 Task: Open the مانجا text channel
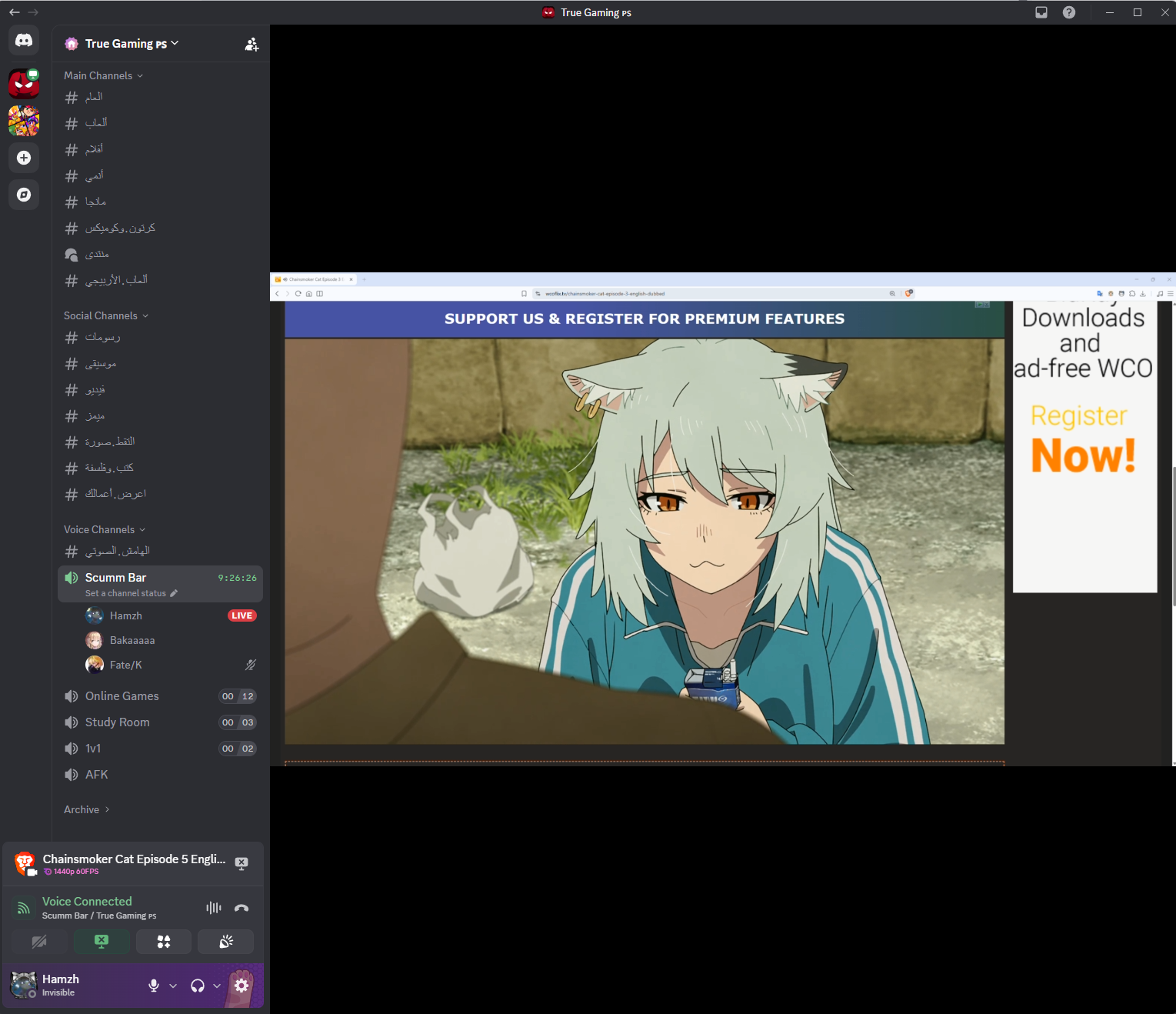(x=160, y=202)
